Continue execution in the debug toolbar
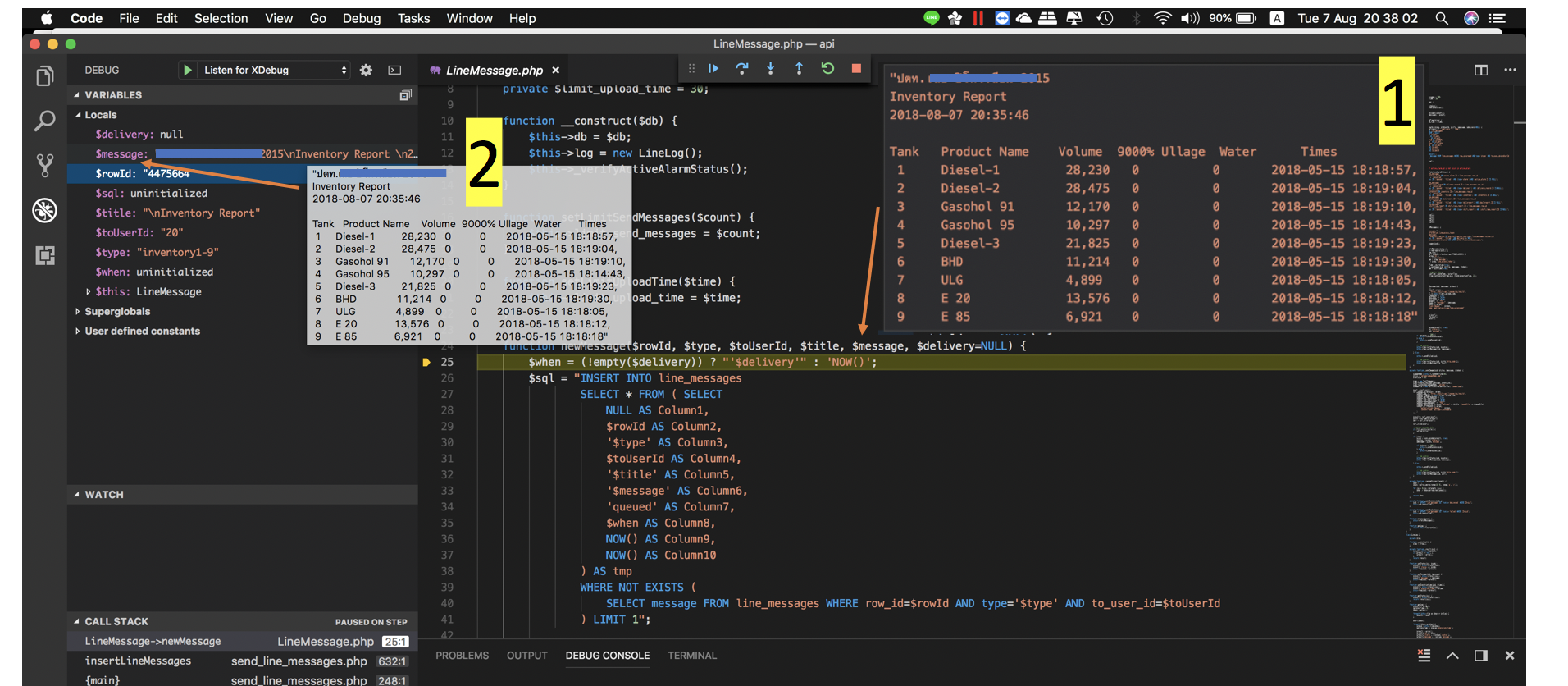Image resolution: width=1568 pixels, height=686 pixels. pyautogui.click(x=713, y=69)
